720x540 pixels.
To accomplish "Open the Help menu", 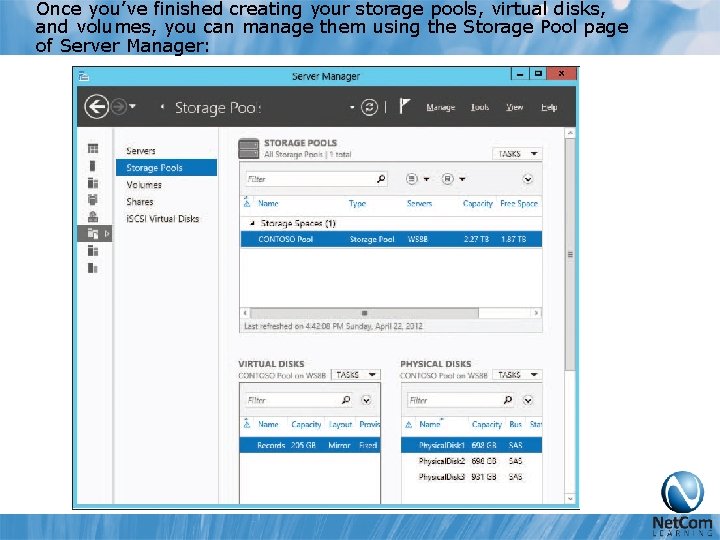I will (x=549, y=107).
